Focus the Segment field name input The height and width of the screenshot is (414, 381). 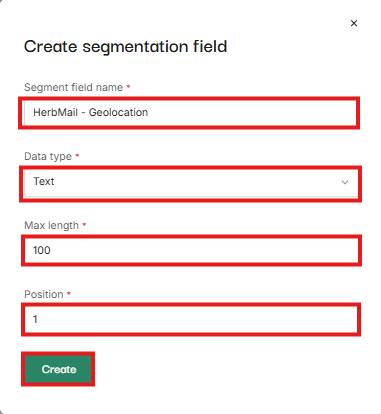pos(189,113)
